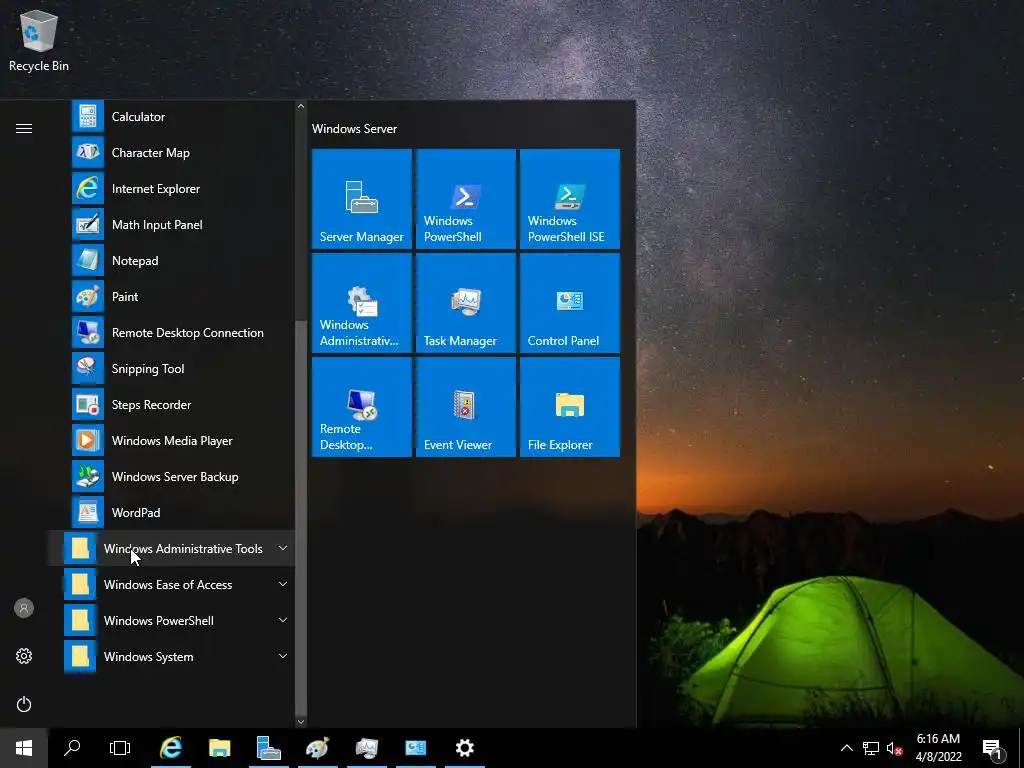Image resolution: width=1024 pixels, height=768 pixels.
Task: Click the muted volume tray icon
Action: tap(895, 748)
